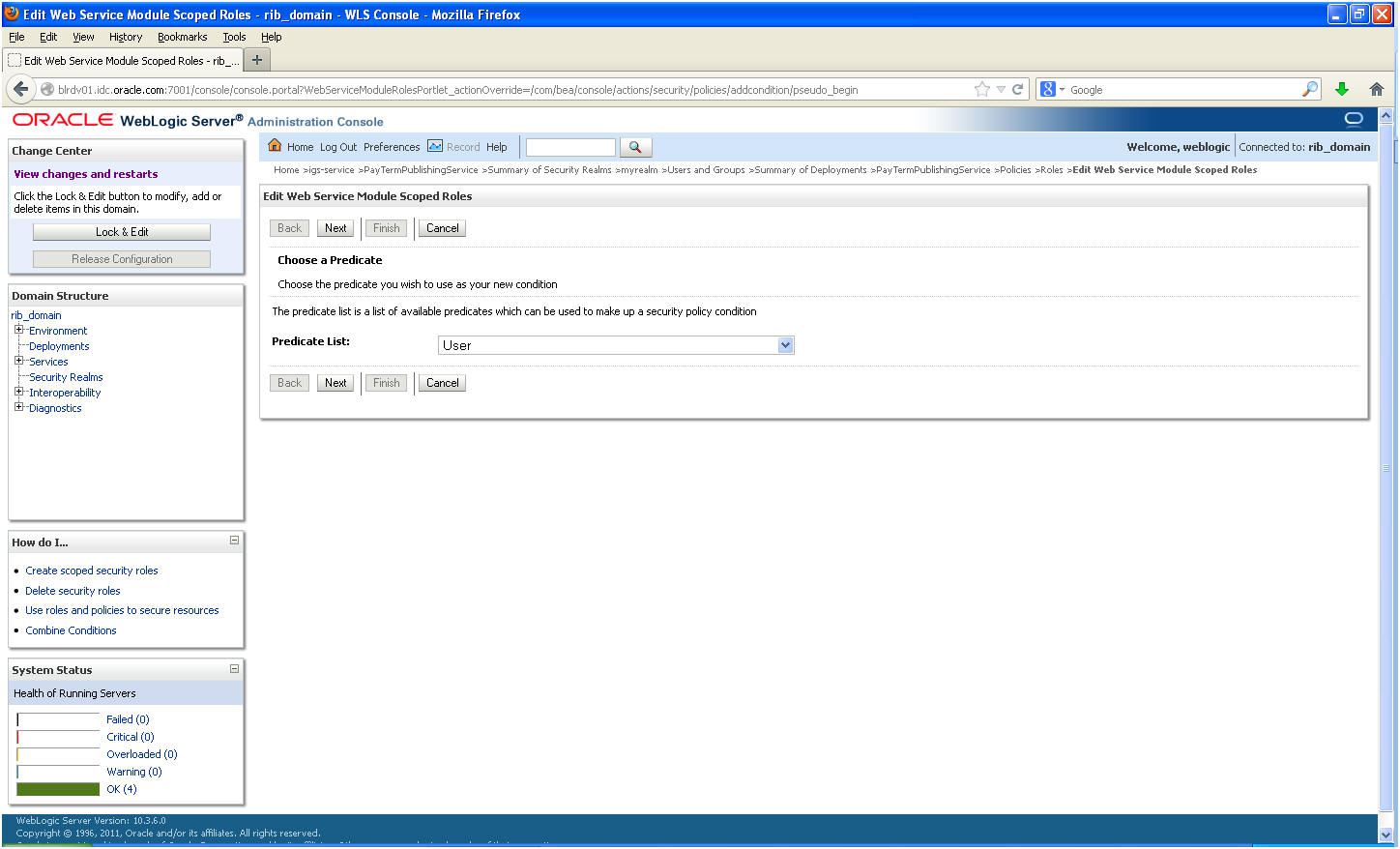The width and height of the screenshot is (1400, 849).
Task: Click the Record icon in the console toolbar
Action: click(x=435, y=146)
